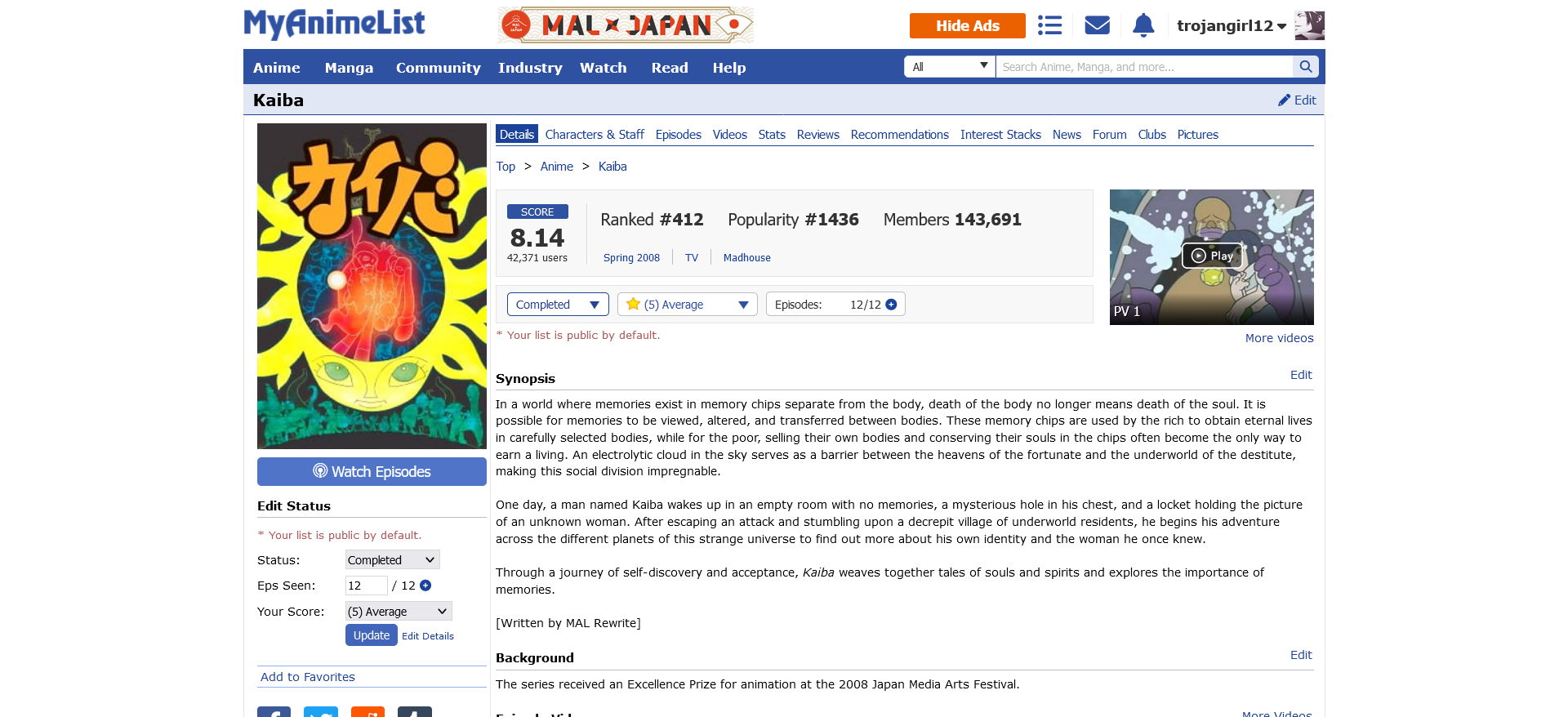Open the messages envelope icon
1568x717 pixels.
[1097, 25]
